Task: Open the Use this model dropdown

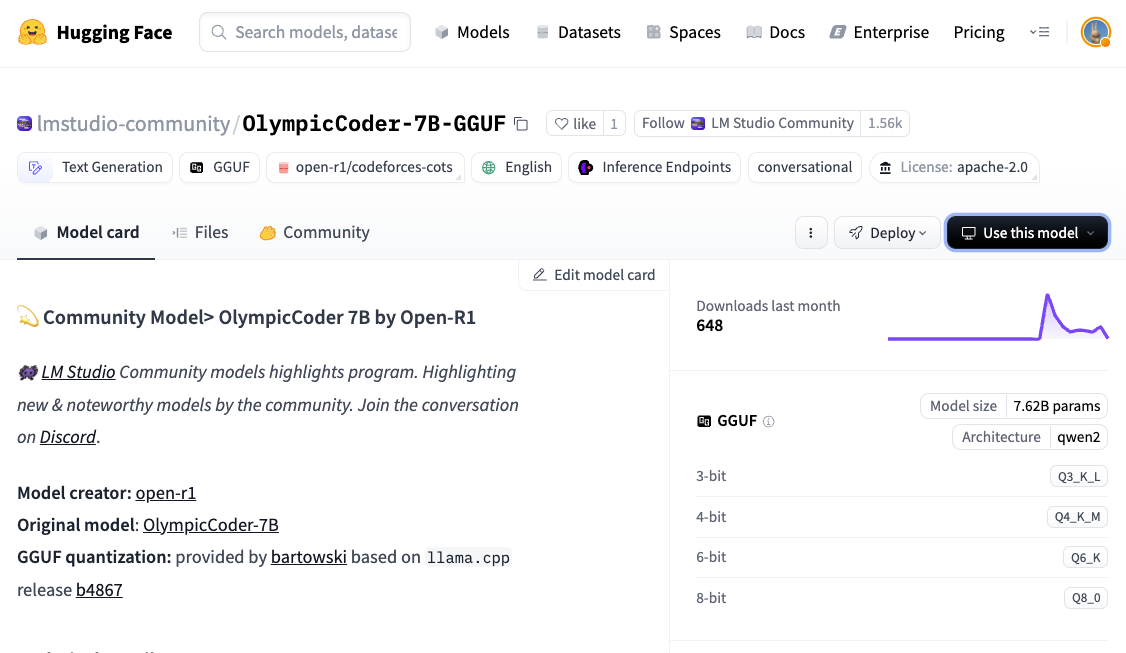Action: pos(1027,233)
